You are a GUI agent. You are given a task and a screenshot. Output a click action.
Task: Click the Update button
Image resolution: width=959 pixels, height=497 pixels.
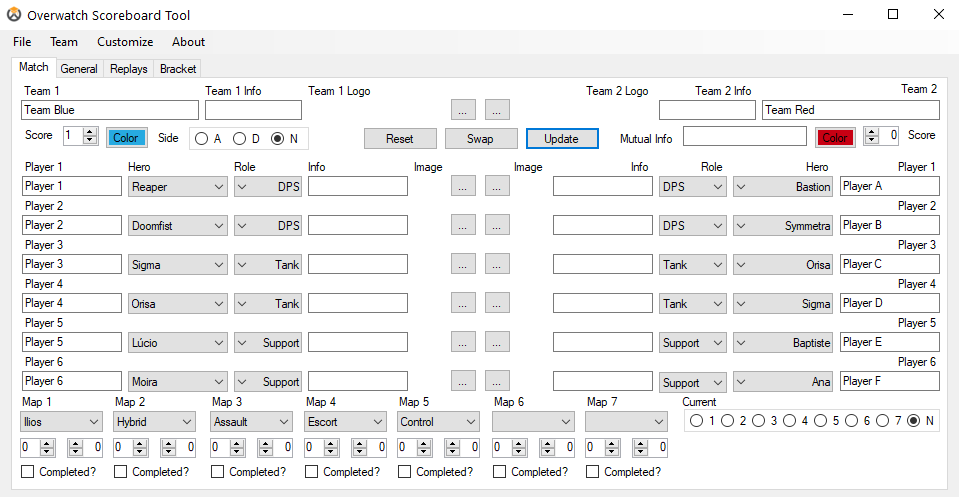tap(561, 139)
